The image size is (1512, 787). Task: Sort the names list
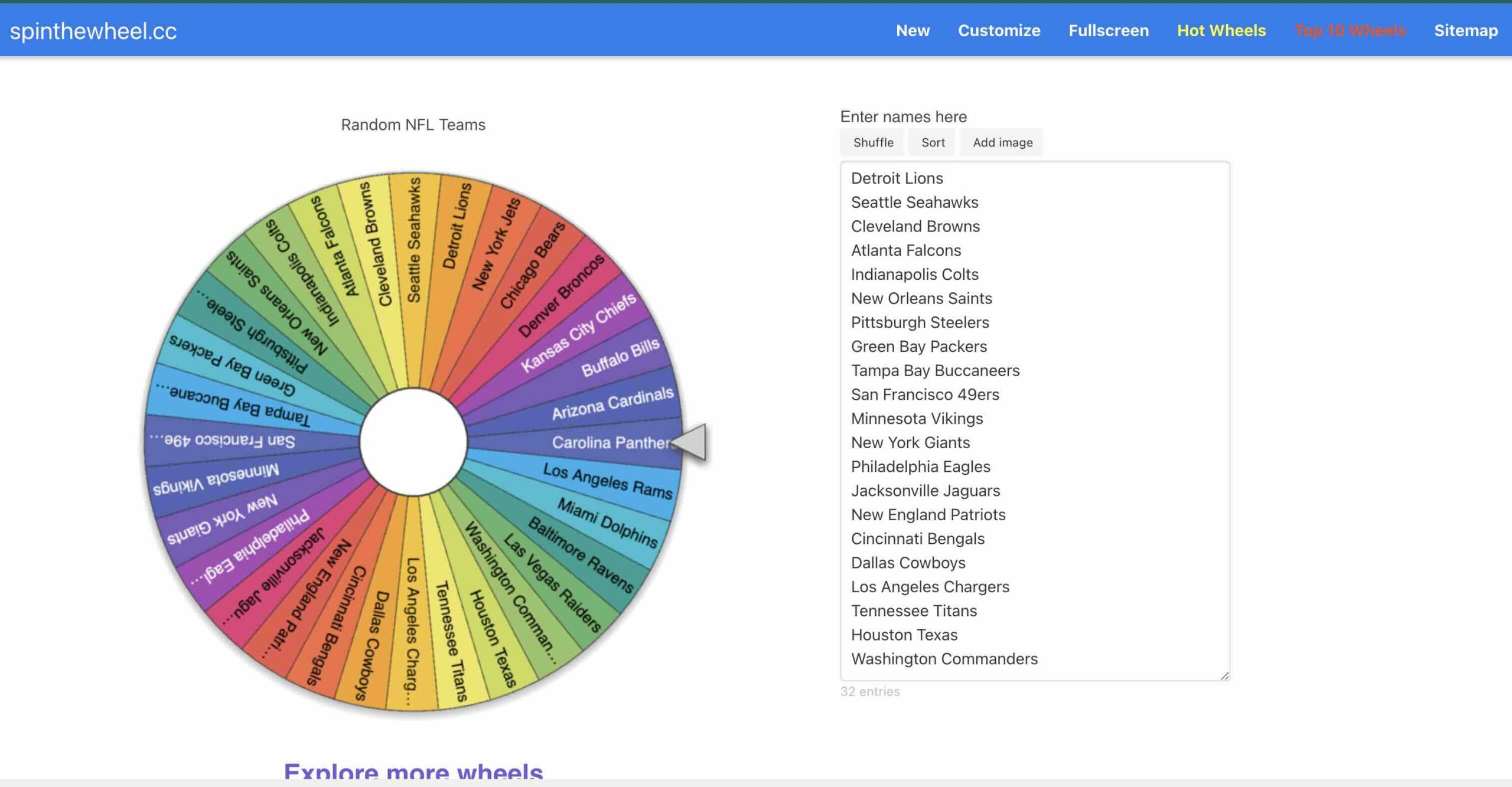click(933, 142)
